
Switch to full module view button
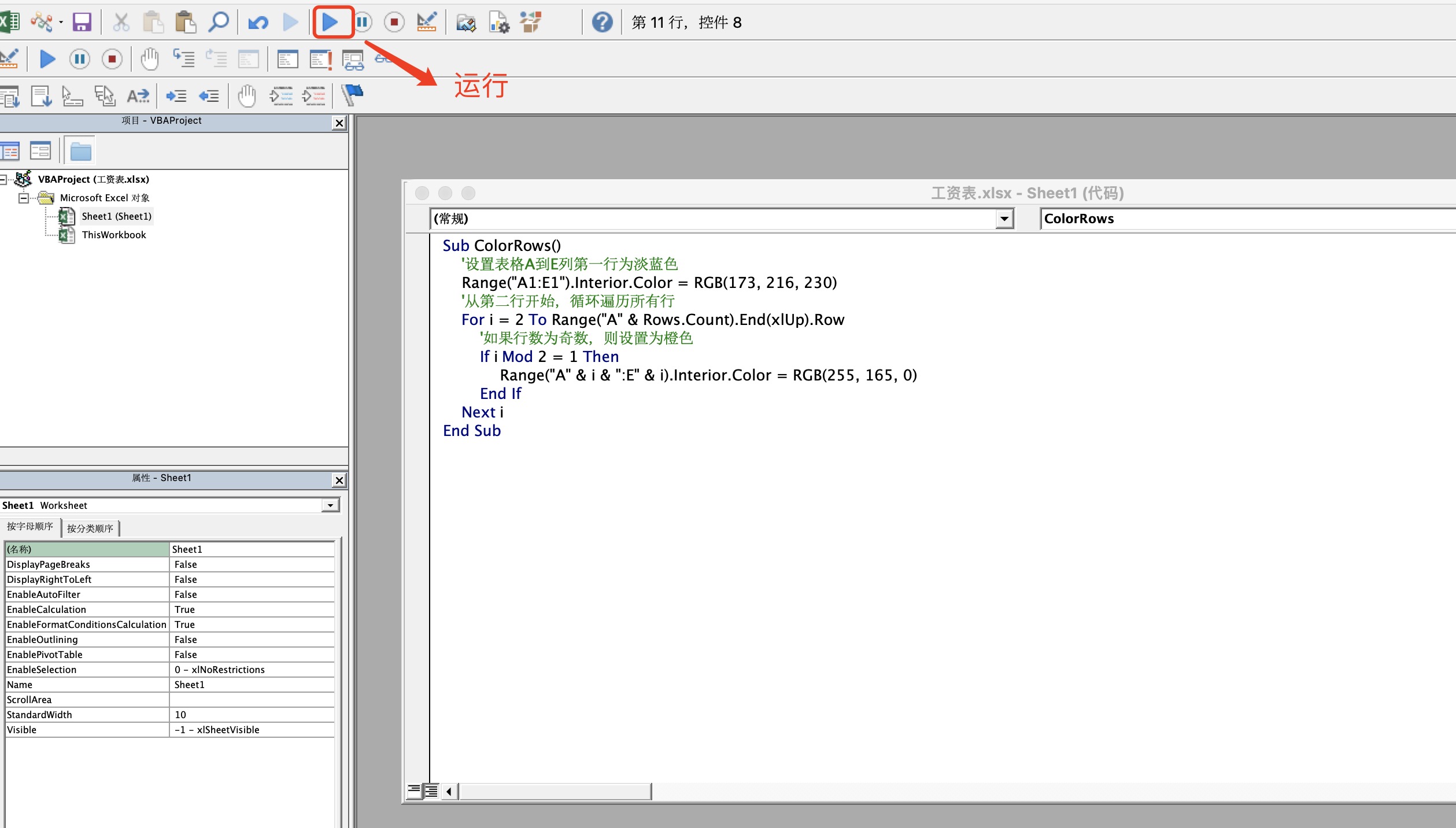click(431, 790)
